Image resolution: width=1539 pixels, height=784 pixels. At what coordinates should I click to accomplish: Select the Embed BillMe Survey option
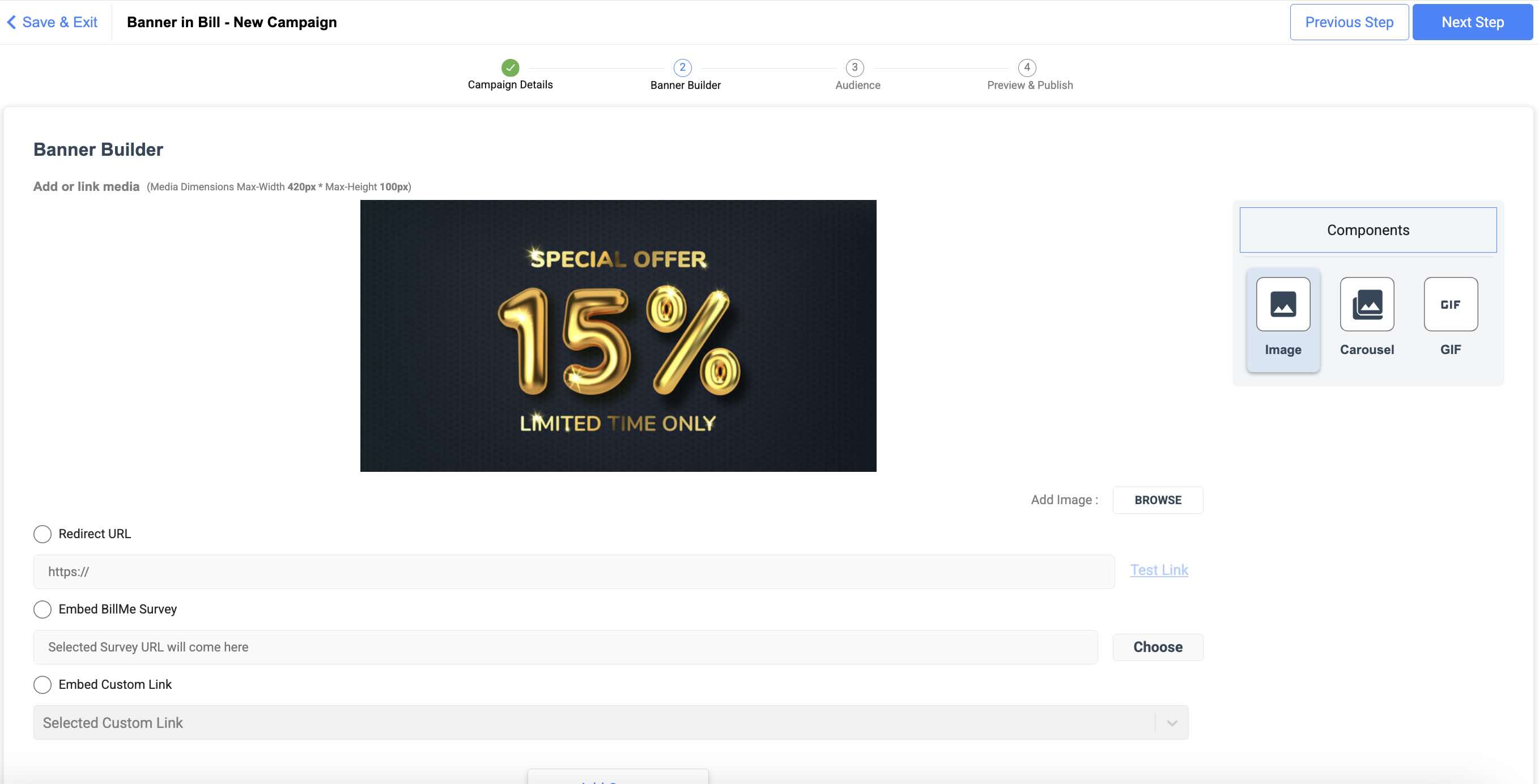[x=42, y=609]
